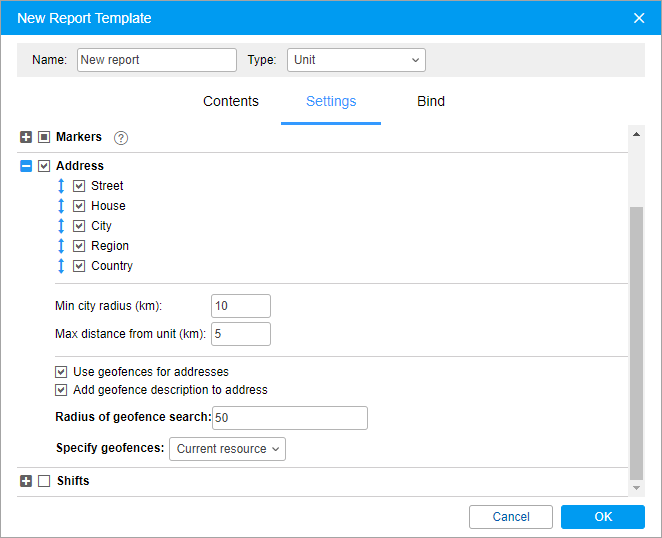Collapse the Address section
The height and width of the screenshot is (538, 662).
coord(26,166)
